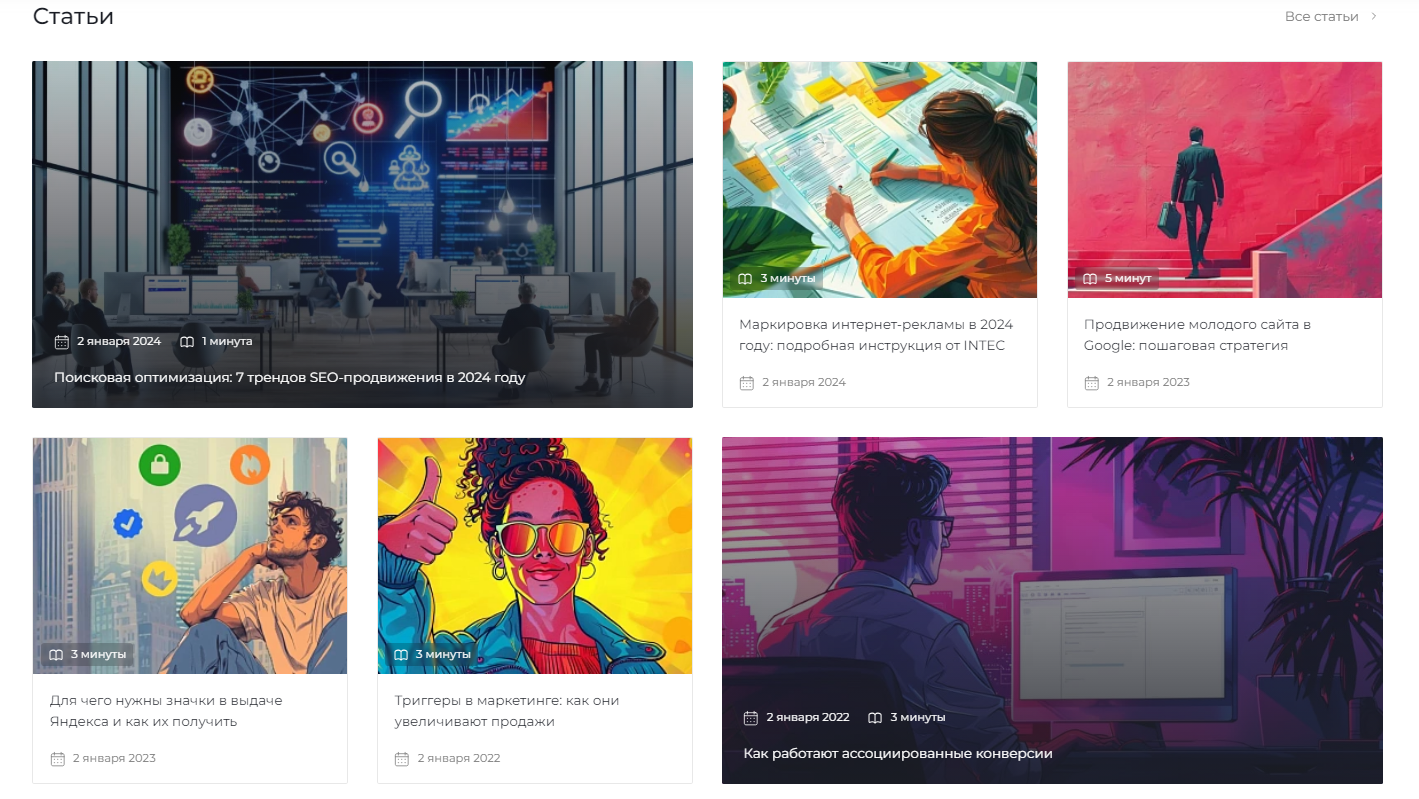
Task: Click the businessman on red stairs thumbnail
Action: pyautogui.click(x=1225, y=180)
